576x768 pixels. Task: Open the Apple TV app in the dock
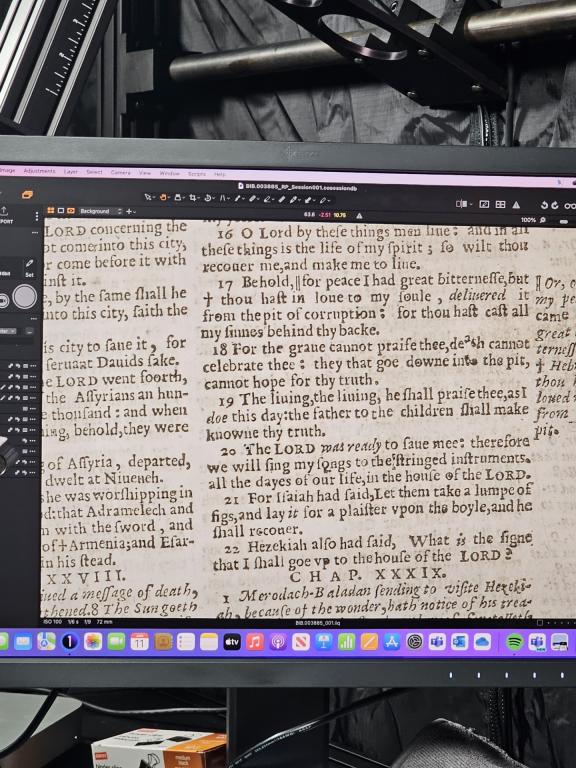coord(232,642)
